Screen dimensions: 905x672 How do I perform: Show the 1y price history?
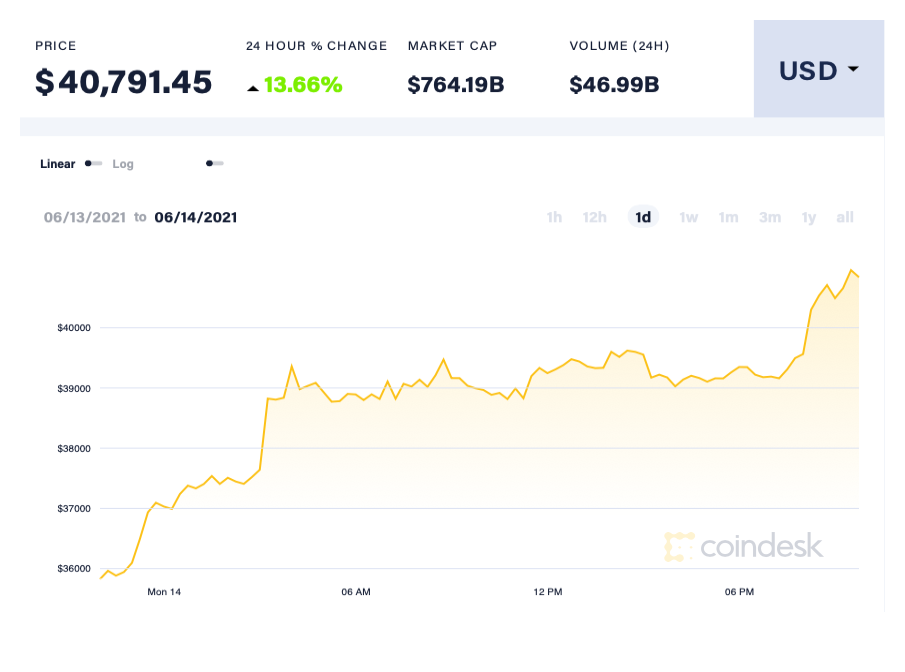(x=809, y=217)
